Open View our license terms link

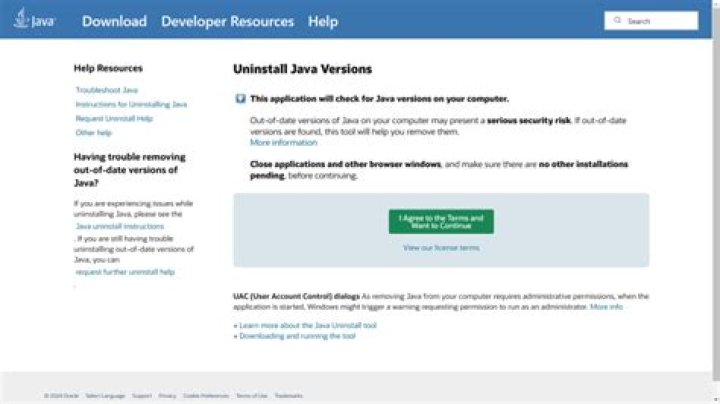441,247
